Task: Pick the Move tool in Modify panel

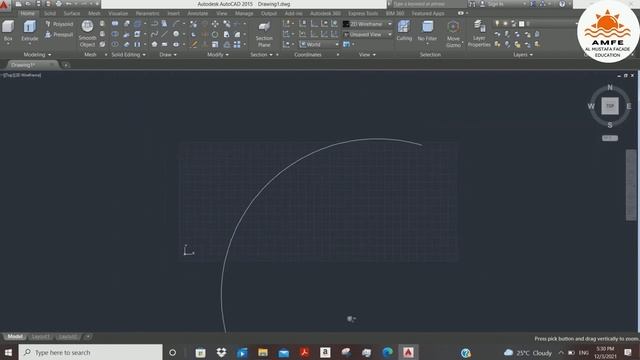Action: pyautogui.click(x=215, y=24)
